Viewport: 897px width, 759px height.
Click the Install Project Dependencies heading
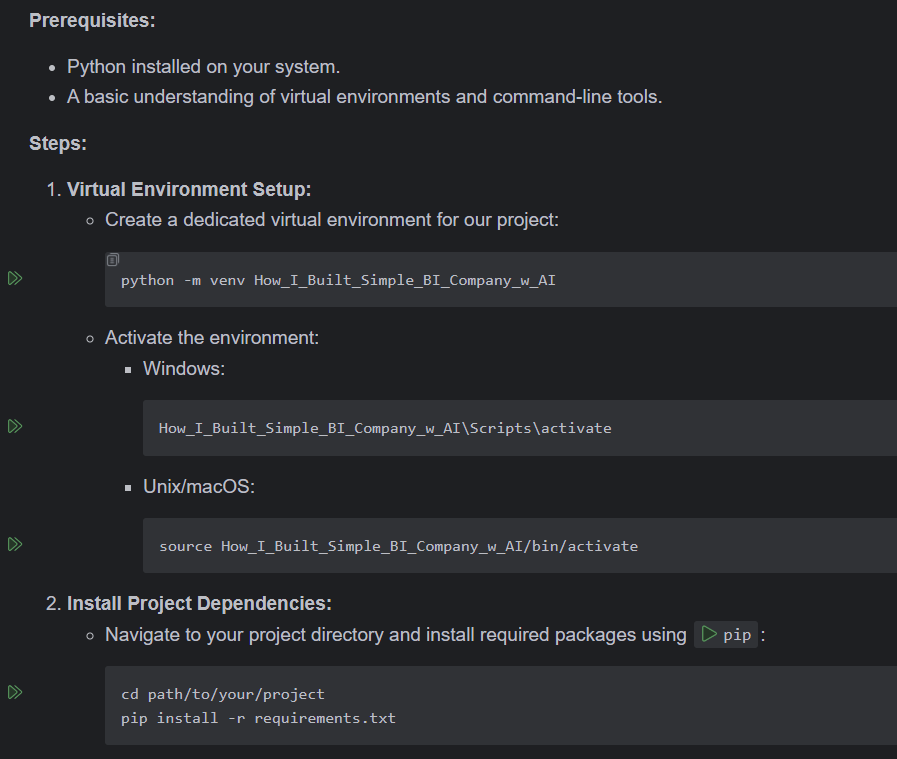[x=199, y=603]
